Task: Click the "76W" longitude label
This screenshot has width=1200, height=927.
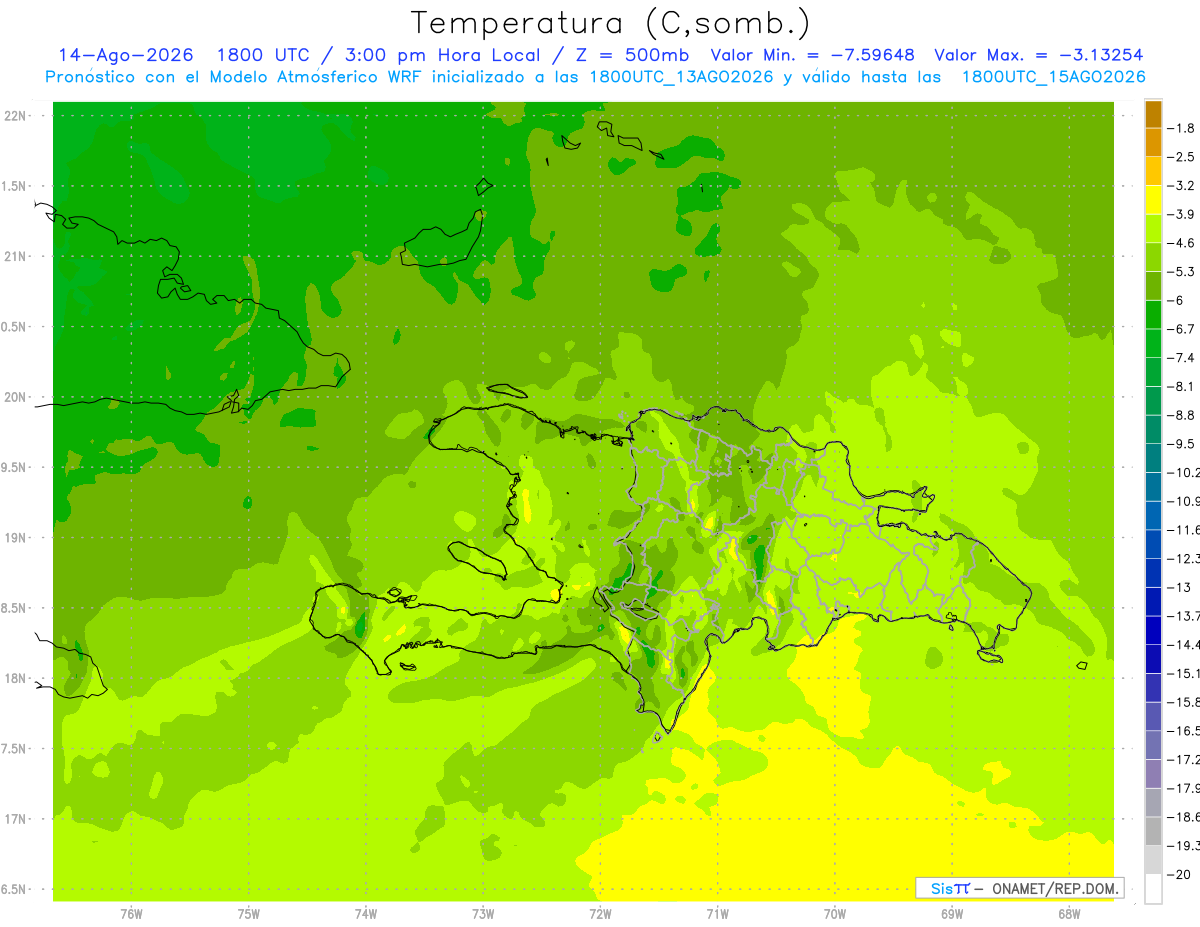Action: (x=131, y=914)
